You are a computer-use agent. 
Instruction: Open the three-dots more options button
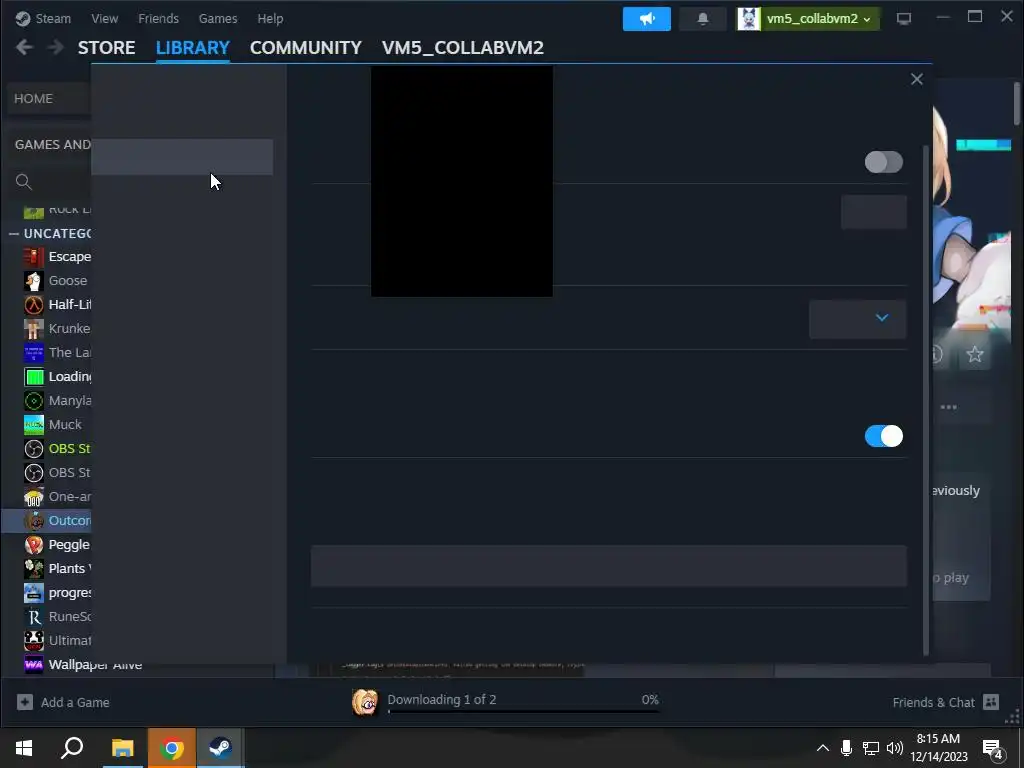coord(948,407)
